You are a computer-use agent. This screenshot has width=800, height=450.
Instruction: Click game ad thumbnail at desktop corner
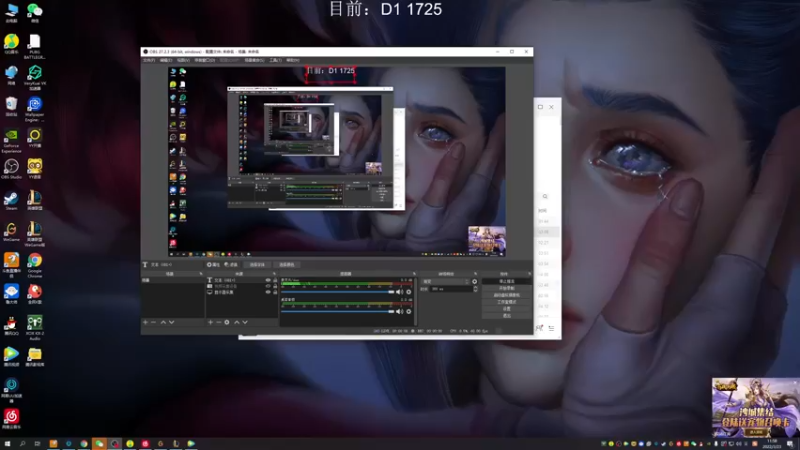pos(756,408)
